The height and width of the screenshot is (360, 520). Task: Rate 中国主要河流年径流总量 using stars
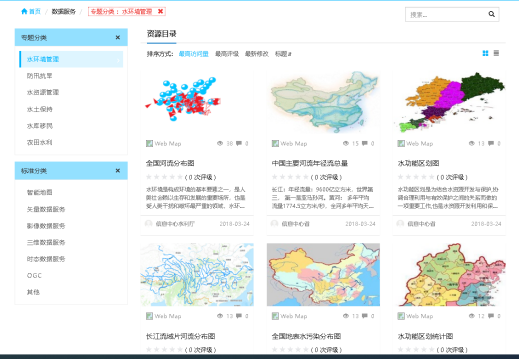(290, 177)
